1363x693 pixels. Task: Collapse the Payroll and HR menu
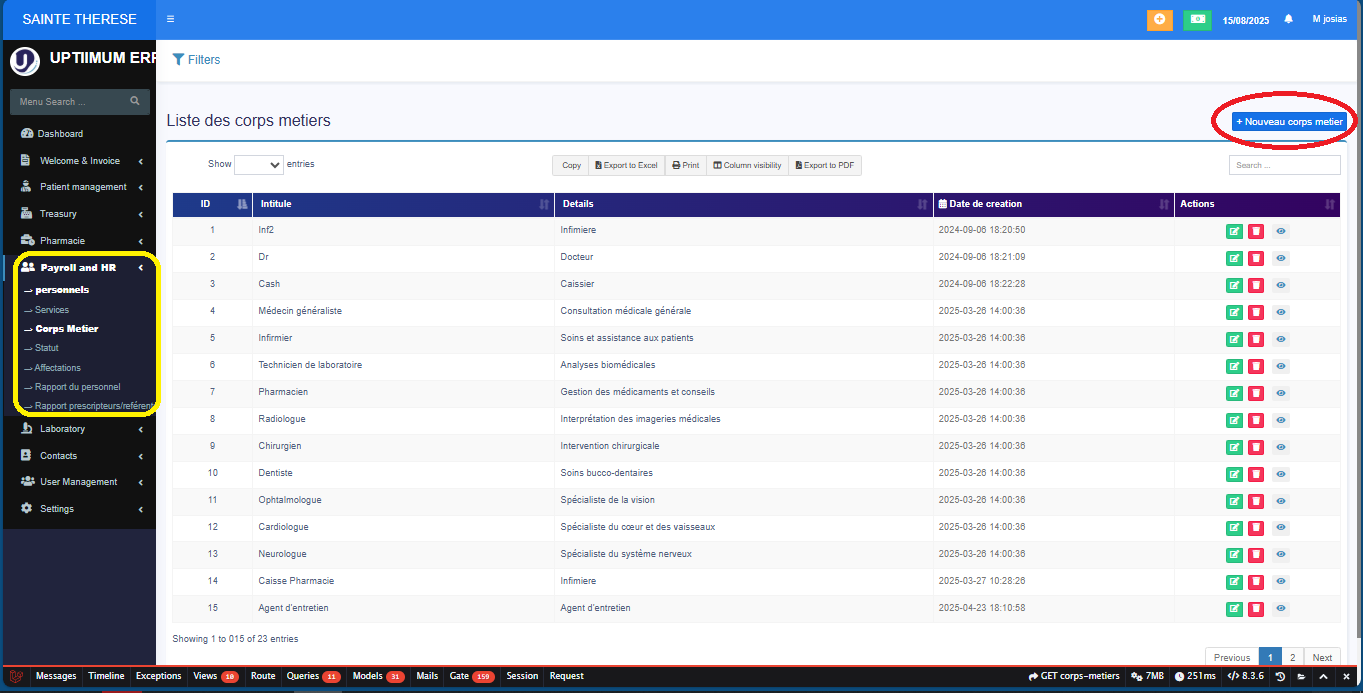click(79, 268)
